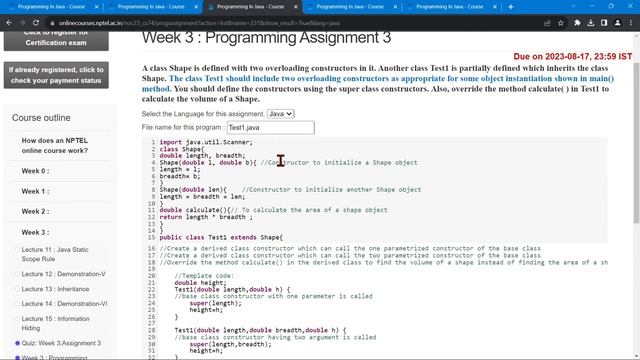Viewport: 640px width, 360px height.
Task: Click the Due on 2023-08-17 deadline text
Action: [x=573, y=56]
